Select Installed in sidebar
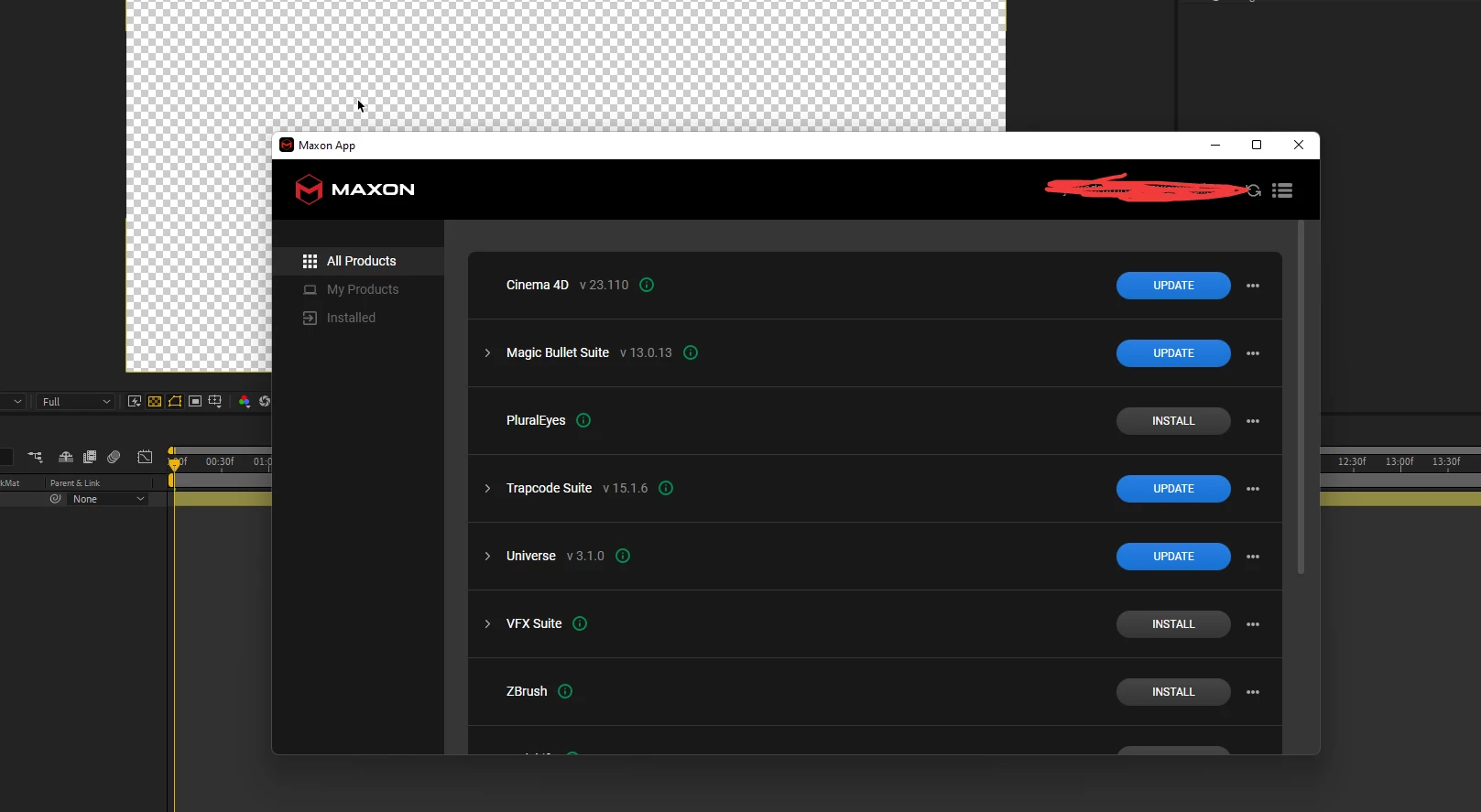Image resolution: width=1481 pixels, height=812 pixels. pos(358,318)
